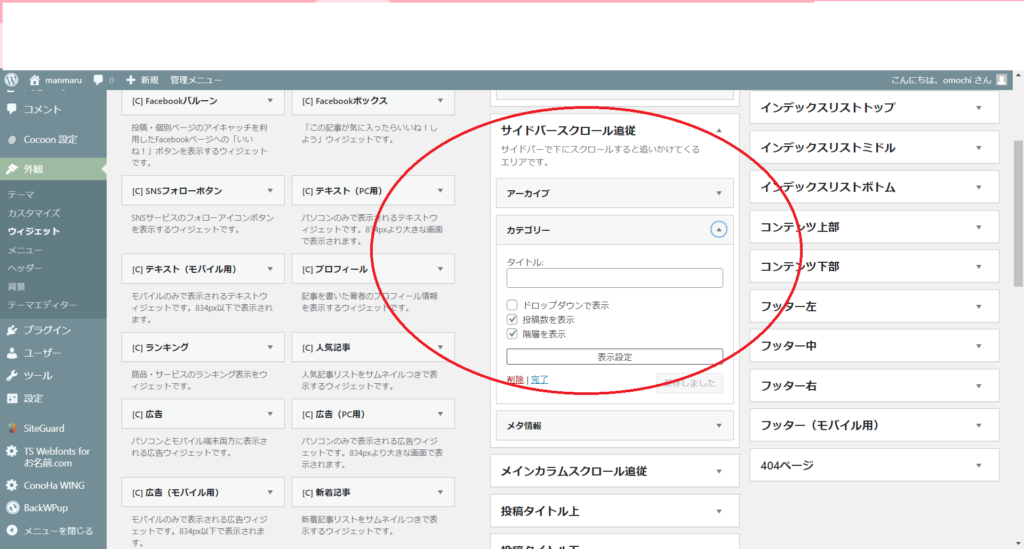Open the WordPress logo menu

[11, 80]
